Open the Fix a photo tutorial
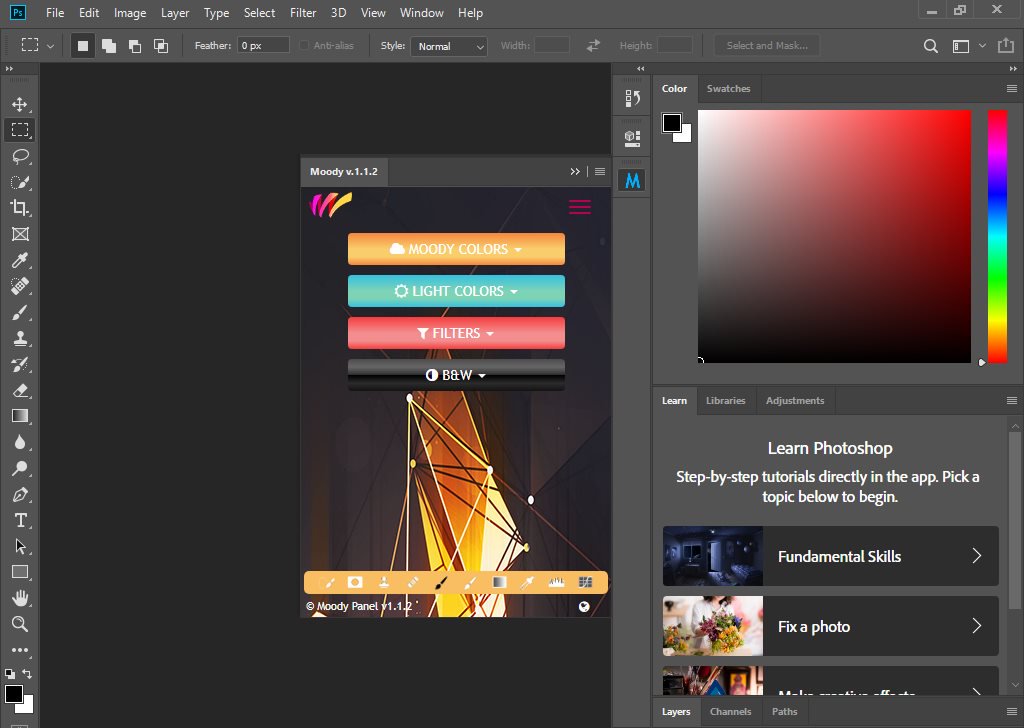This screenshot has height=728, width=1024. tap(830, 626)
